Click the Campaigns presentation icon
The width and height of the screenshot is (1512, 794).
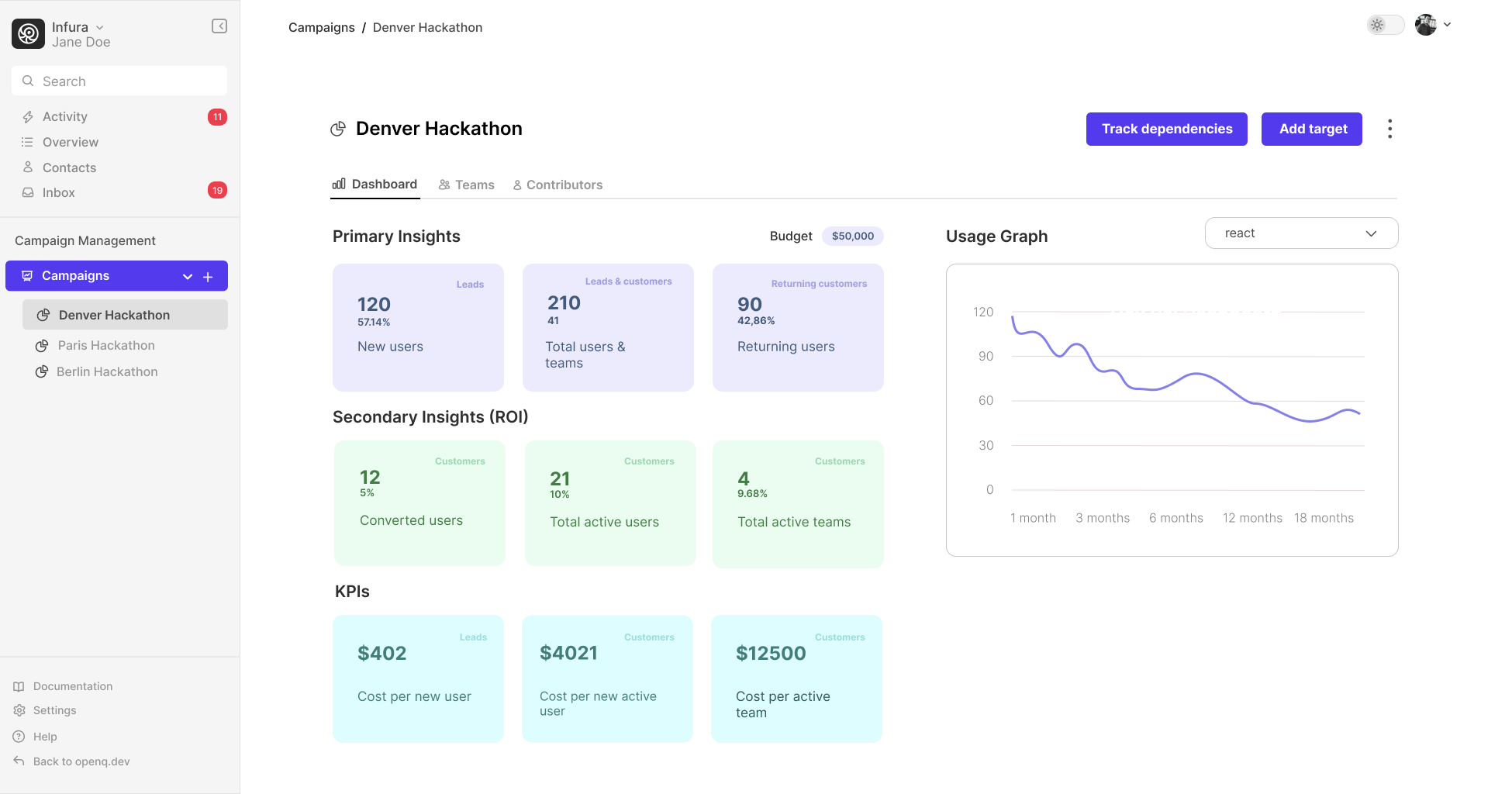[x=27, y=276]
